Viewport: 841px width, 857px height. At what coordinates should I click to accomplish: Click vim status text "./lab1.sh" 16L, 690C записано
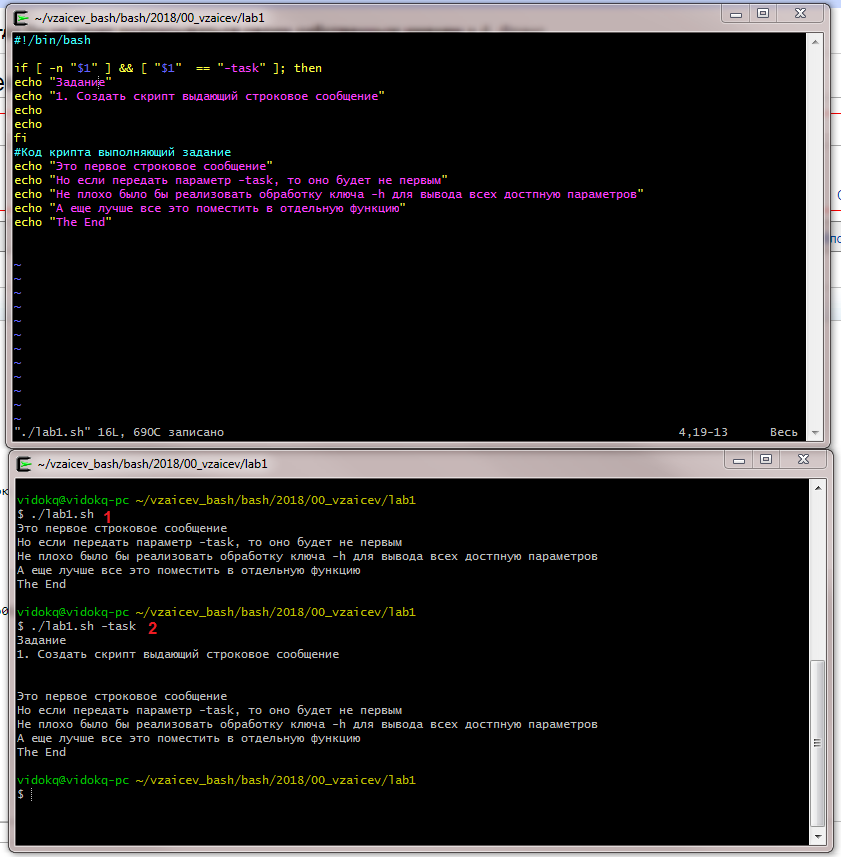(119, 432)
